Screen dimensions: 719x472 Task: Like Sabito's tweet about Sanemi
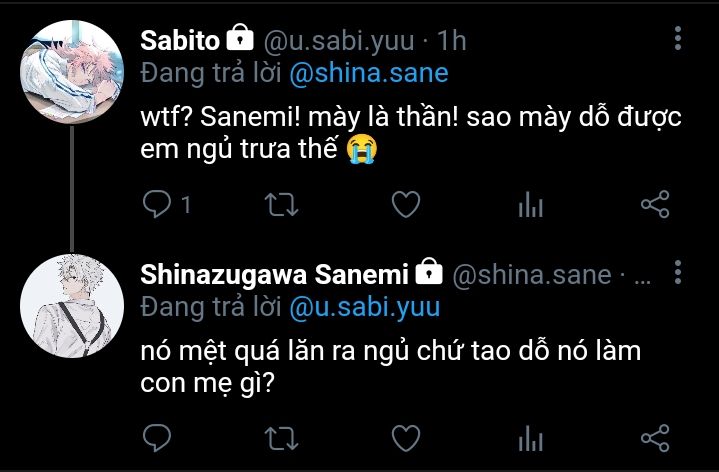pos(404,206)
